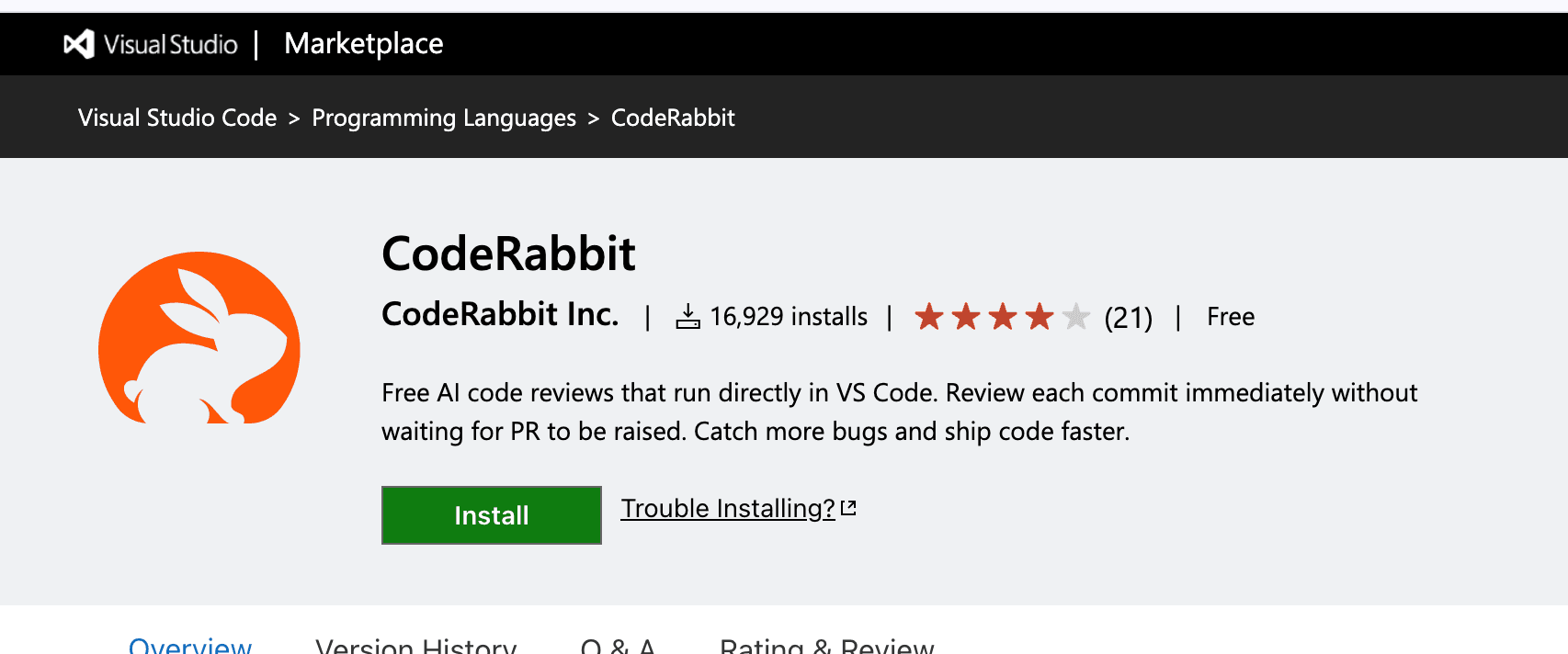Click the Visual Studio logo icon
The width and height of the screenshot is (1568, 654).
(x=79, y=44)
